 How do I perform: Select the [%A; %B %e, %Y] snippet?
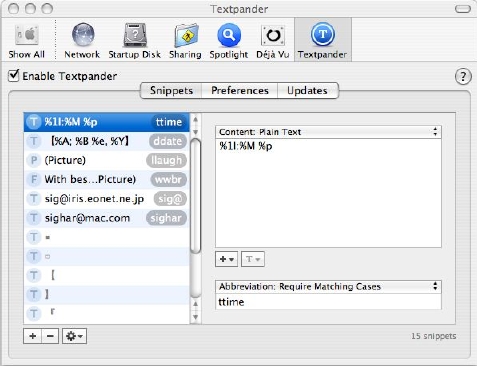click(107, 141)
